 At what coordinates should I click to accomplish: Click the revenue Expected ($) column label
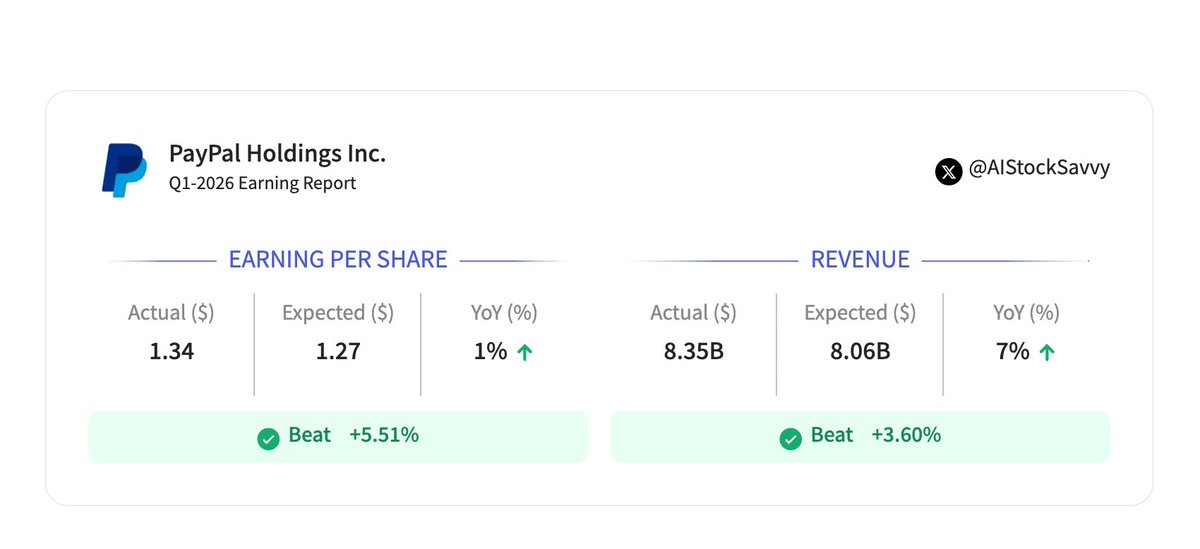pyautogui.click(x=860, y=313)
